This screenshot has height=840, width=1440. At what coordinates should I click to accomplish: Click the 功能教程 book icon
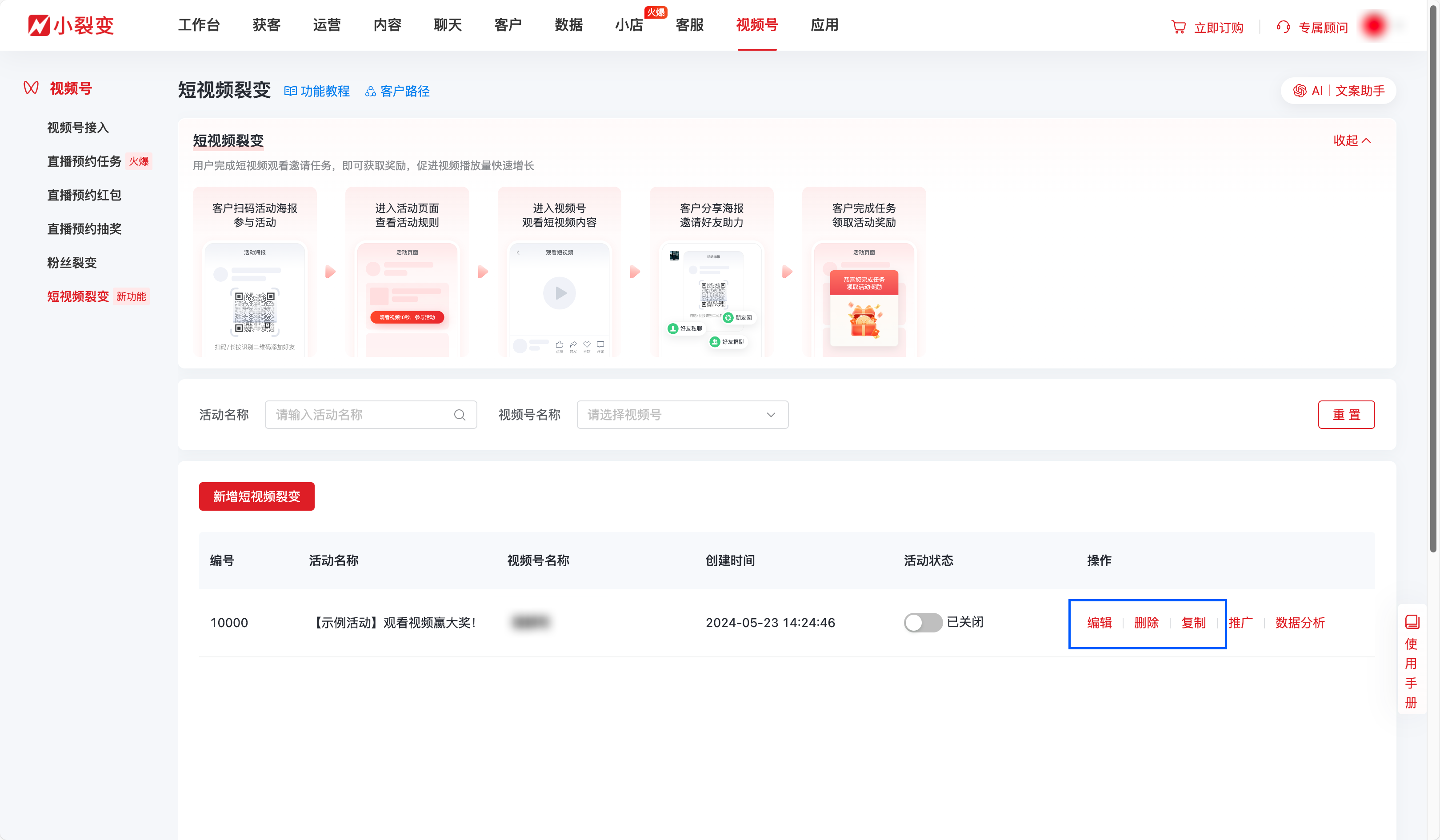point(290,91)
